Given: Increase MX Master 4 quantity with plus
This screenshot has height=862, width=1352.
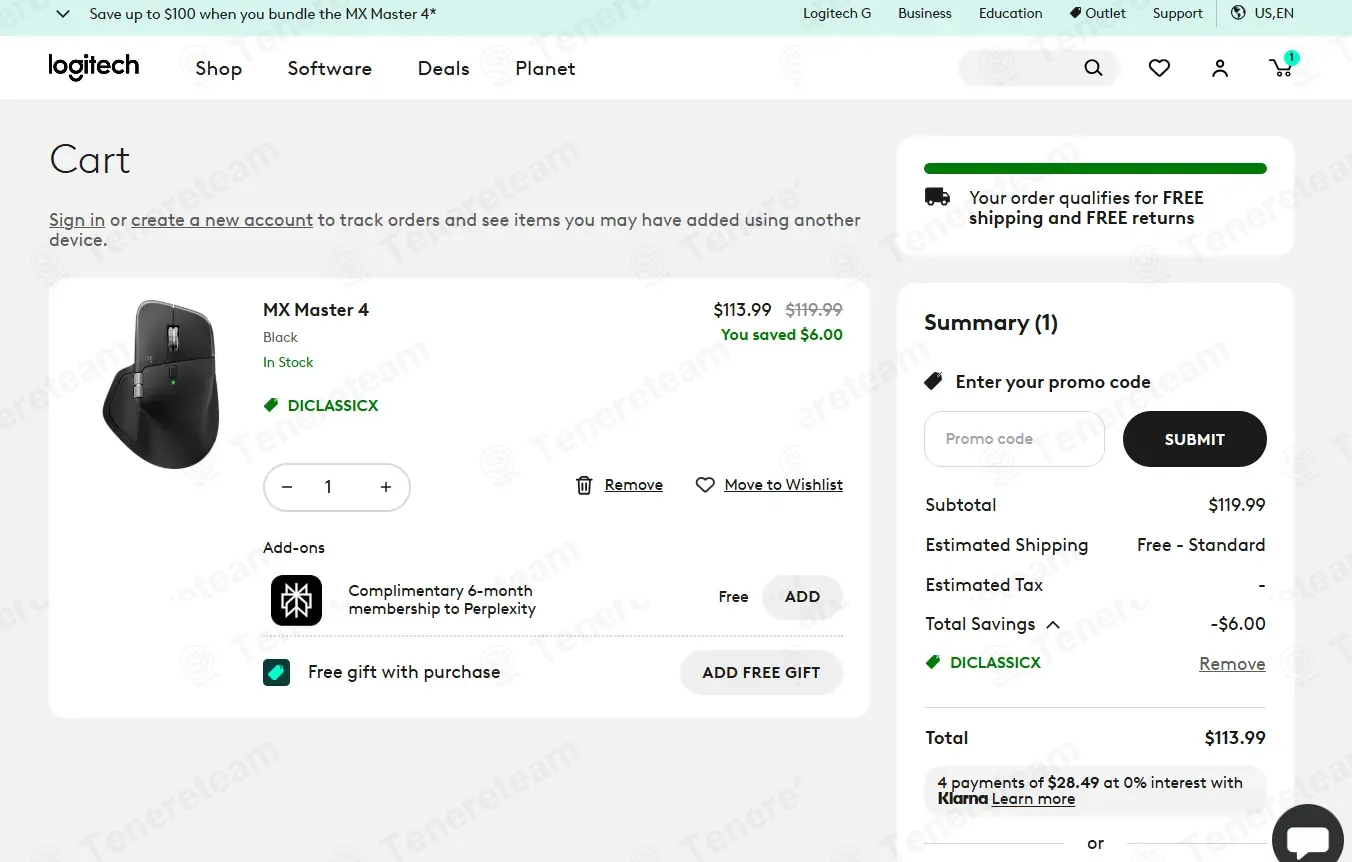Looking at the screenshot, I should (x=386, y=487).
